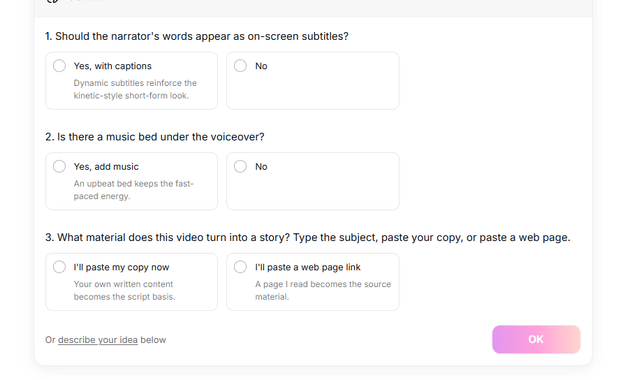Click "An upbeat bed keeps the fast-paced energy" text
This screenshot has width=630, height=380.
click(133, 190)
